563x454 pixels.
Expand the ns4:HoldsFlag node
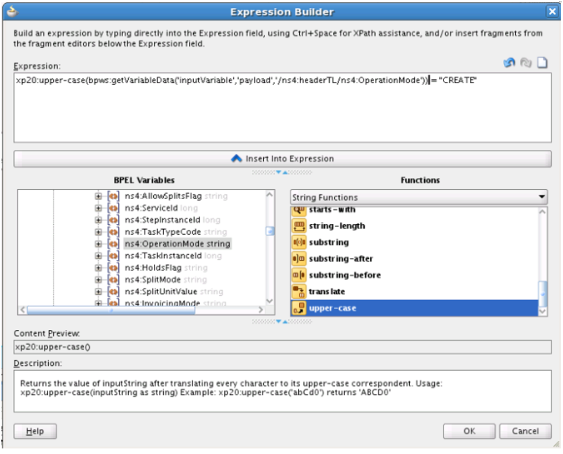pyautogui.click(x=98, y=268)
